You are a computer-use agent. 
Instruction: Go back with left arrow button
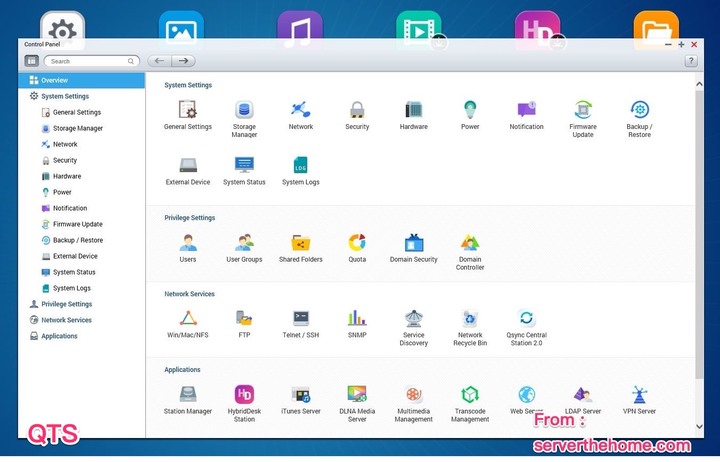click(x=159, y=61)
